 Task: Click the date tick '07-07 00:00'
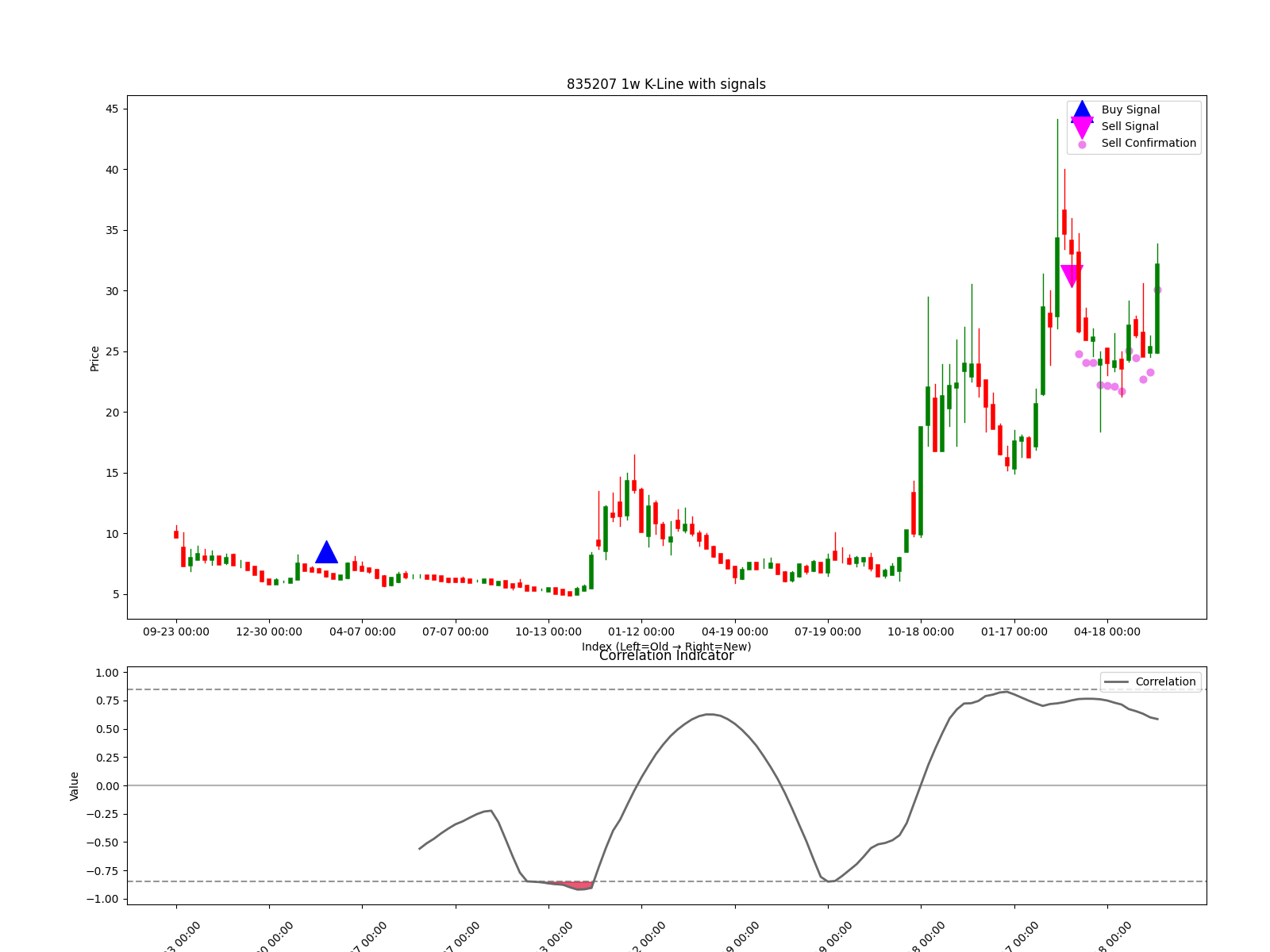[x=456, y=631]
